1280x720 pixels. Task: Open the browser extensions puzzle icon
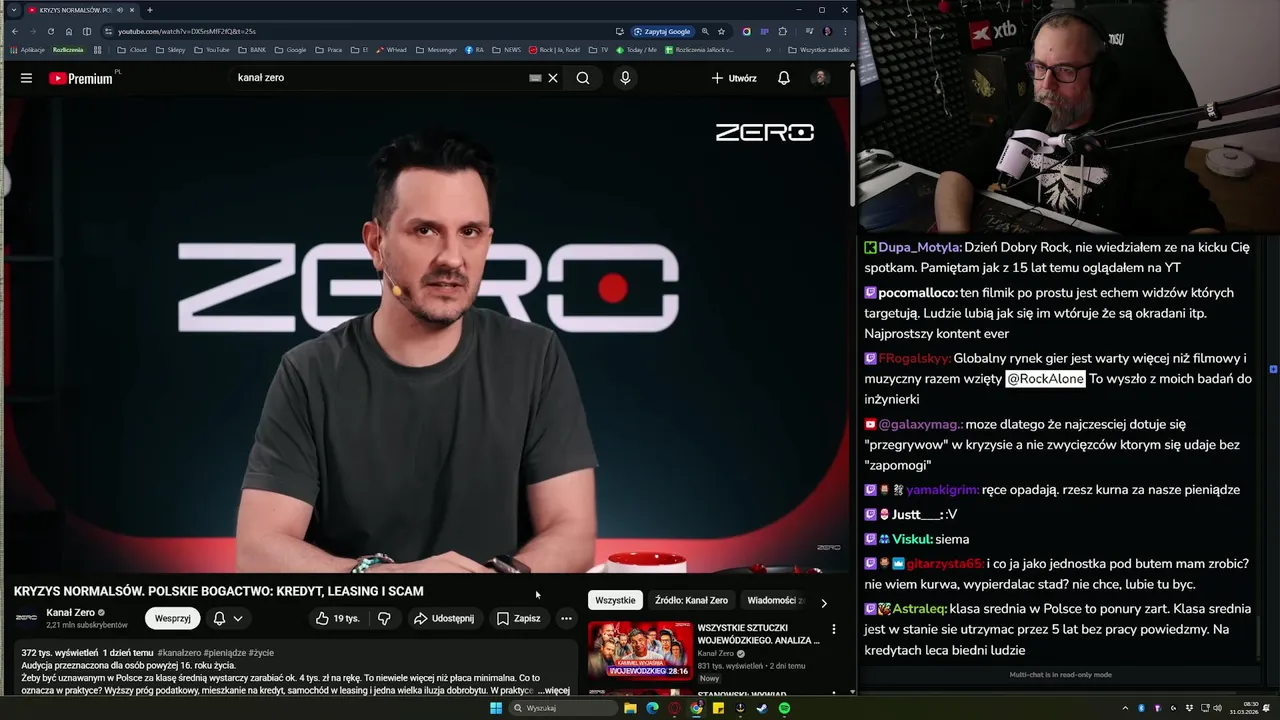click(x=782, y=31)
